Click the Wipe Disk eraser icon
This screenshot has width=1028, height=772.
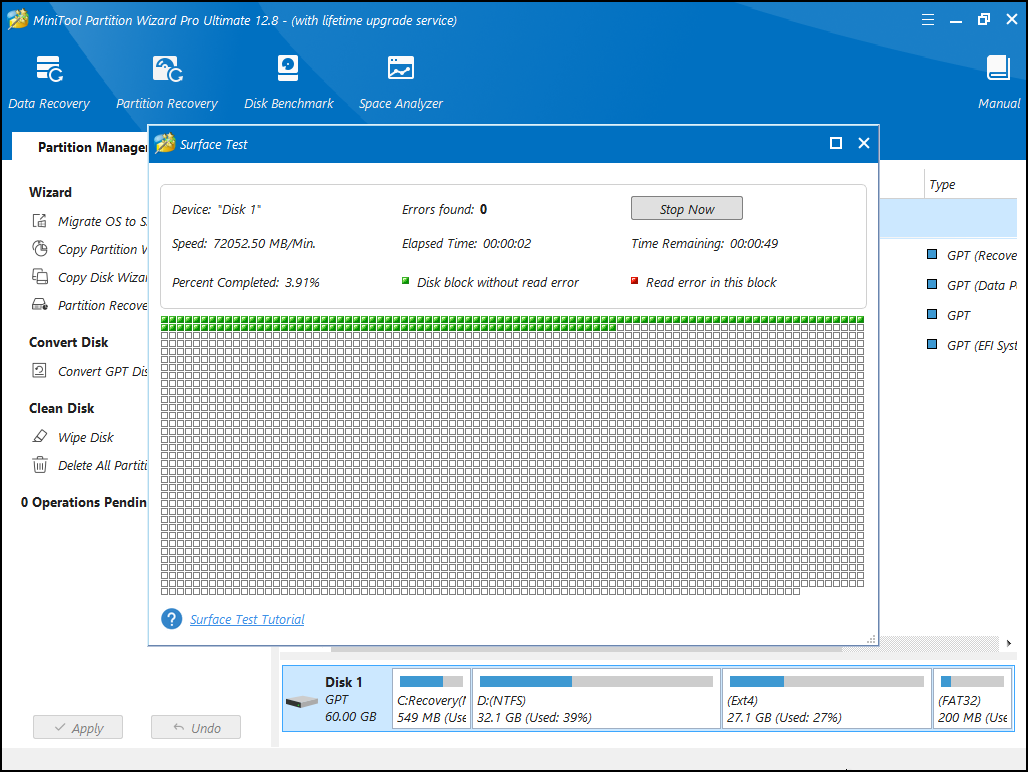(x=40, y=436)
